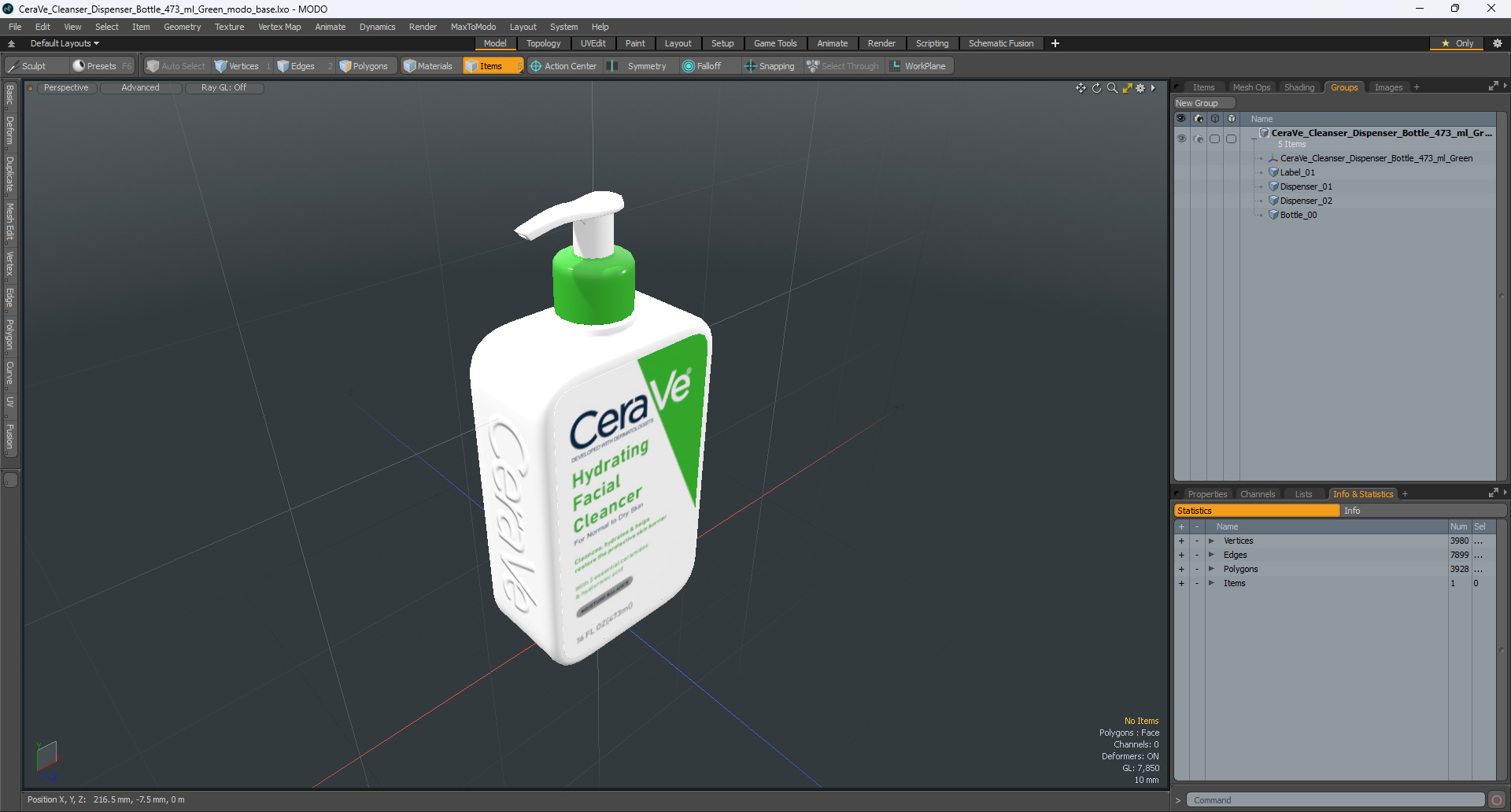Click into the Command input field
This screenshot has width=1511, height=812.
tap(1335, 800)
